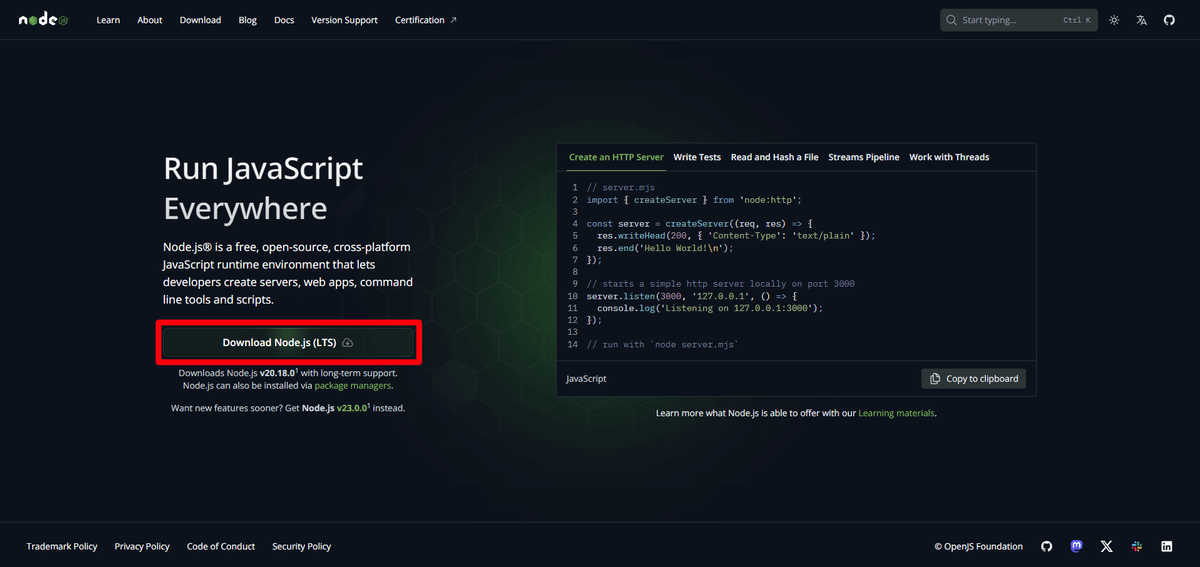This screenshot has width=1200, height=567.
Task: Open the language selector icon
Action: coord(1141,20)
